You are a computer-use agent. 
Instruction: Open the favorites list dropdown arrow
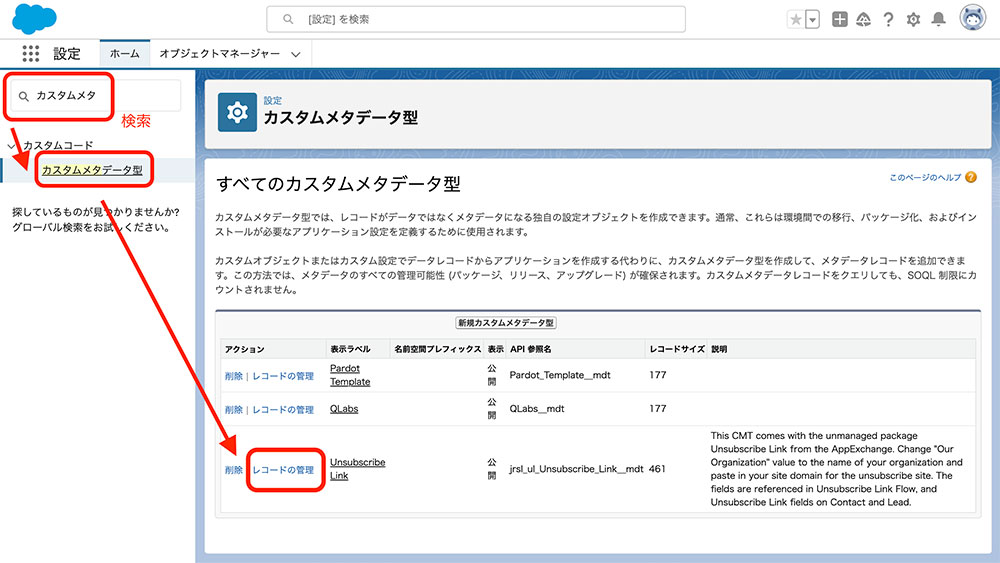coord(812,20)
